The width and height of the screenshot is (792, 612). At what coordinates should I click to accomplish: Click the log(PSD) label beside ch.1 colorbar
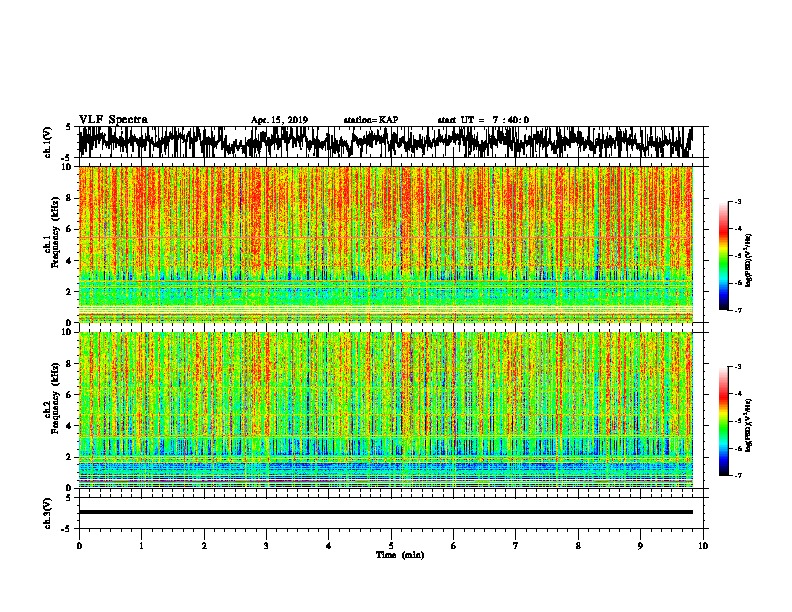click(749, 260)
